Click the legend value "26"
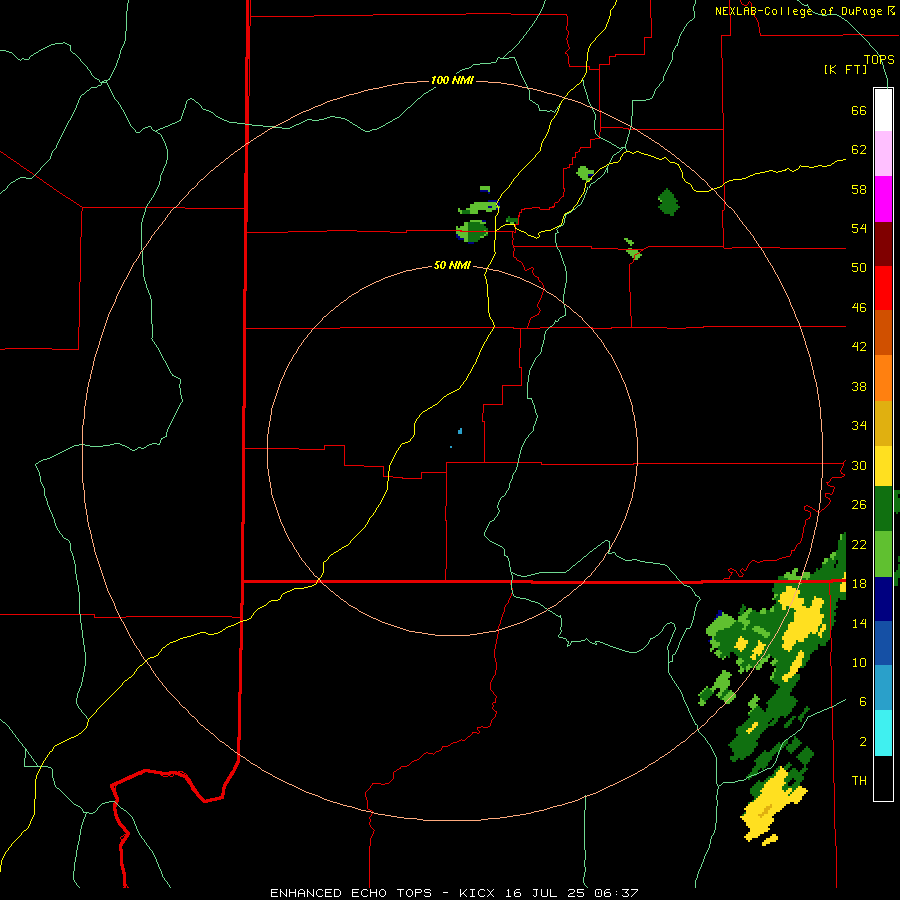Screen dimensions: 900x900 click(859, 505)
